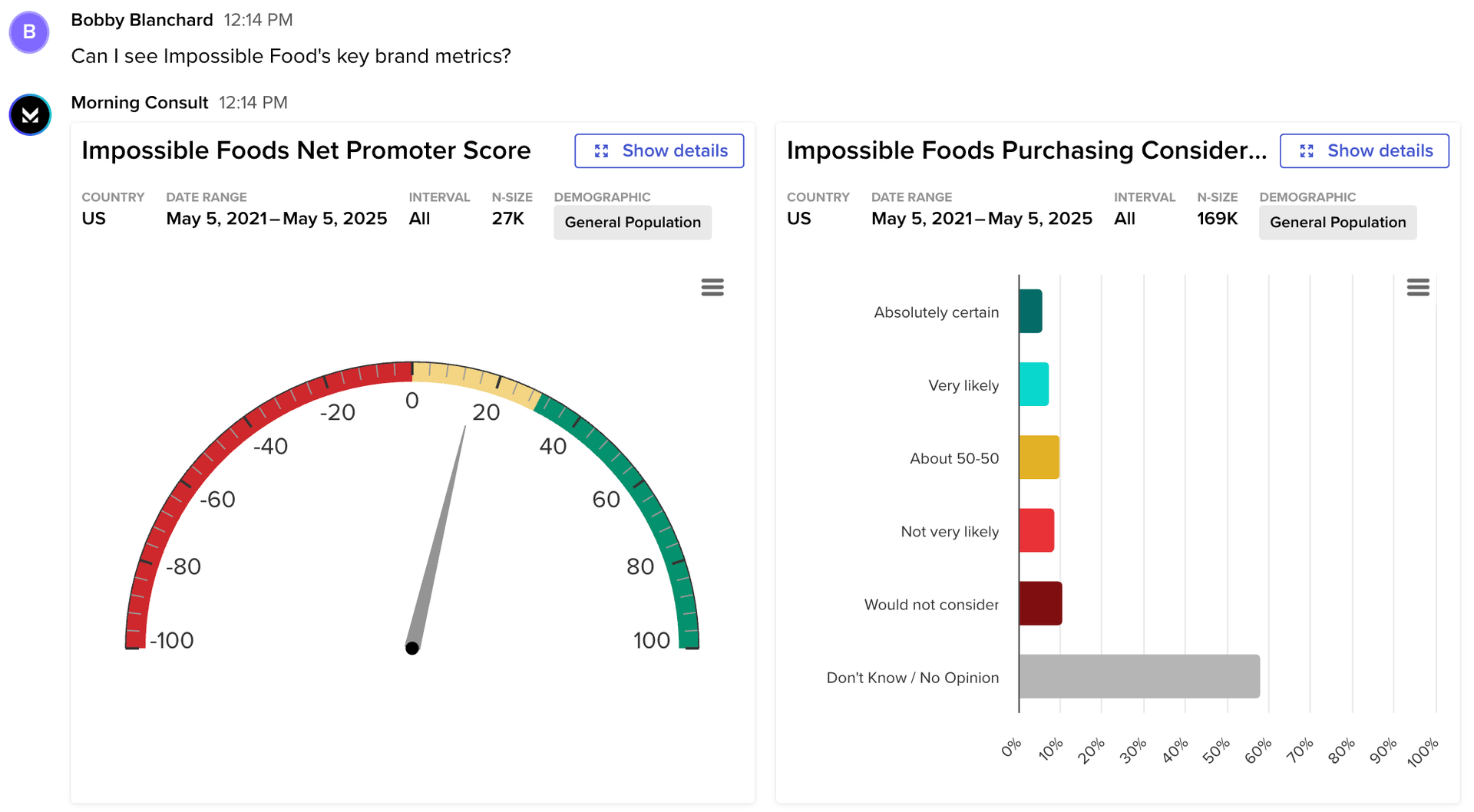Select the Very likely cyan bar

click(1033, 385)
